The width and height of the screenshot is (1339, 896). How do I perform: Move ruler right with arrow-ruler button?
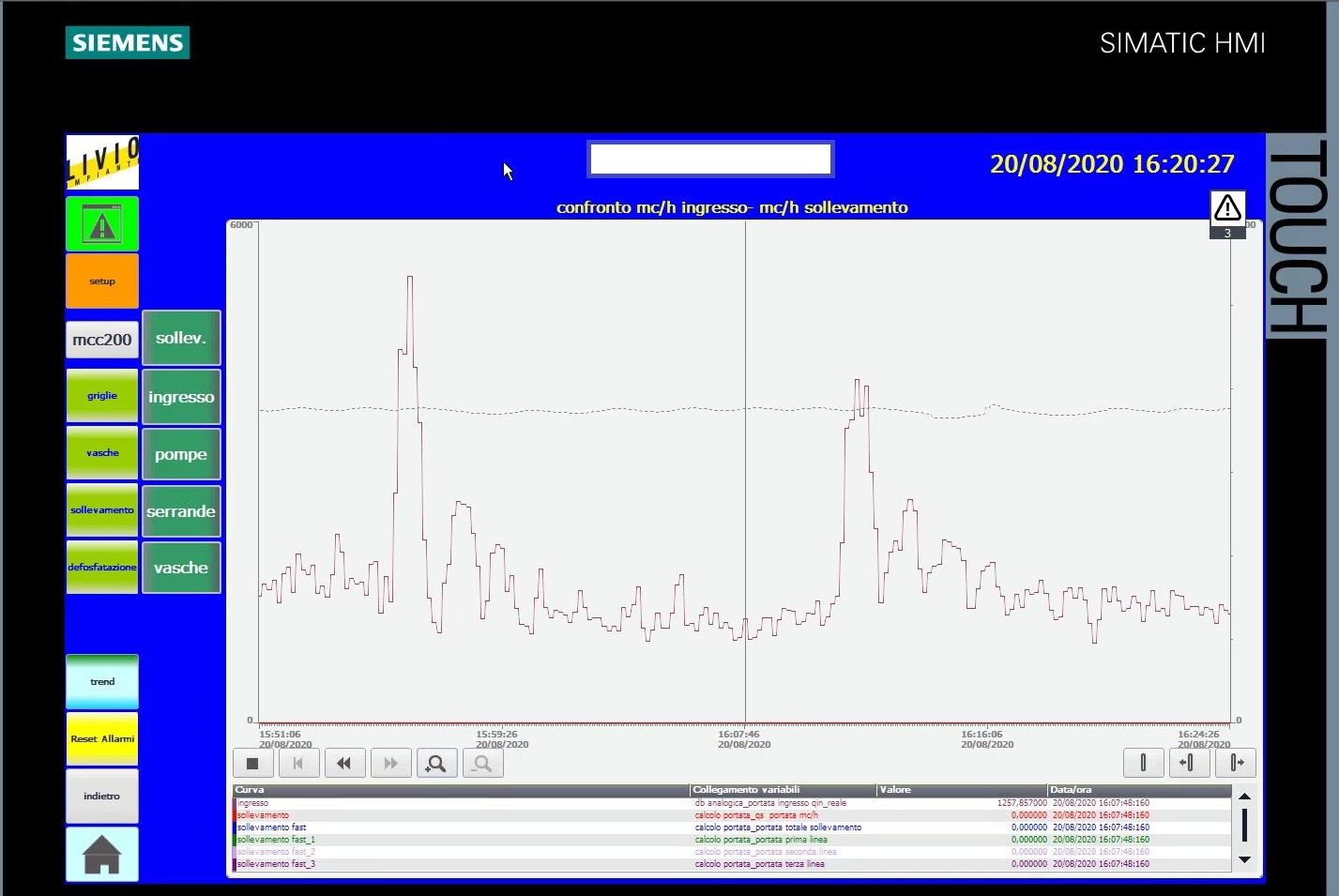1236,763
